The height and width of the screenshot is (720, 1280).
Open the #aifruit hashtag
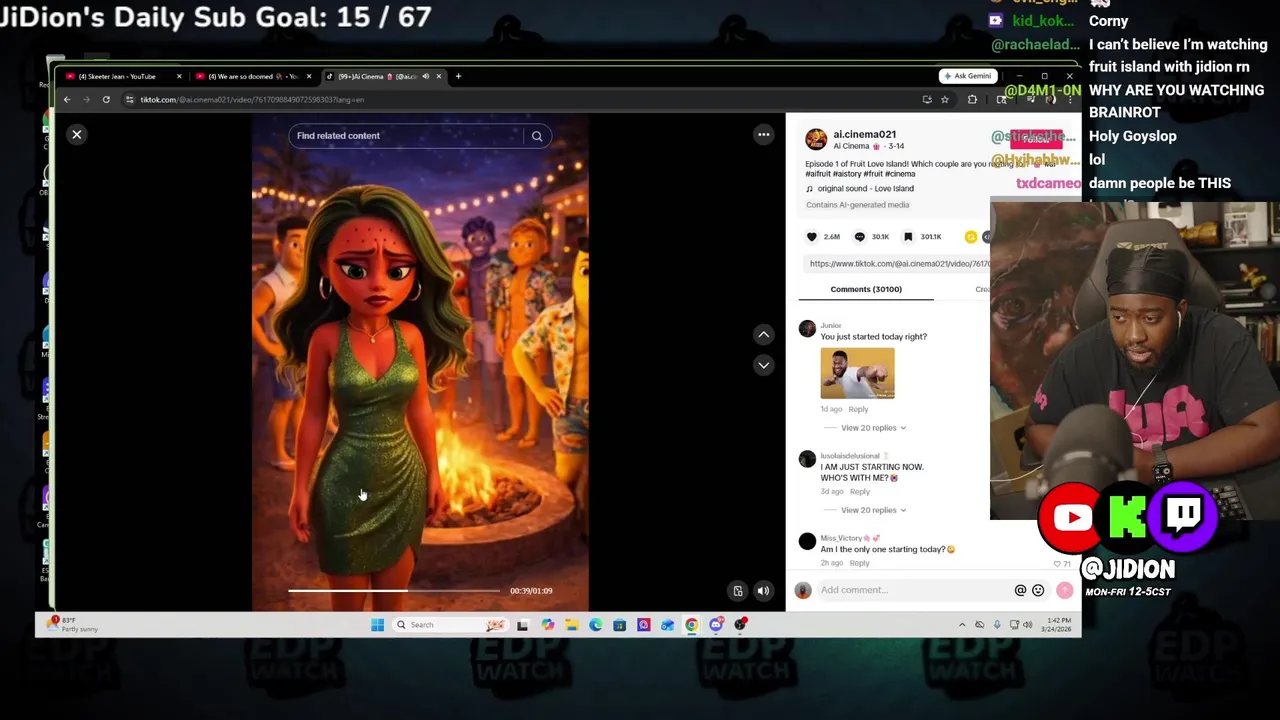pyautogui.click(x=820, y=174)
